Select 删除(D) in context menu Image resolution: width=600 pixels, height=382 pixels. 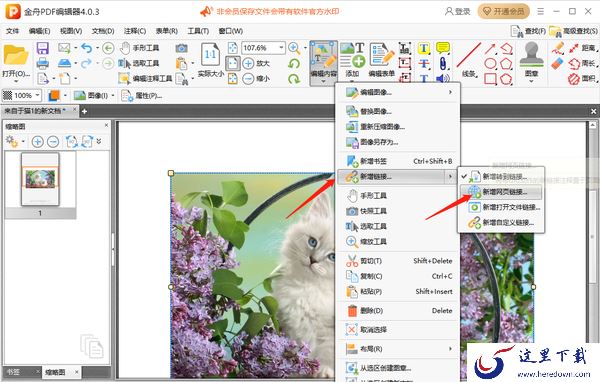click(x=398, y=310)
